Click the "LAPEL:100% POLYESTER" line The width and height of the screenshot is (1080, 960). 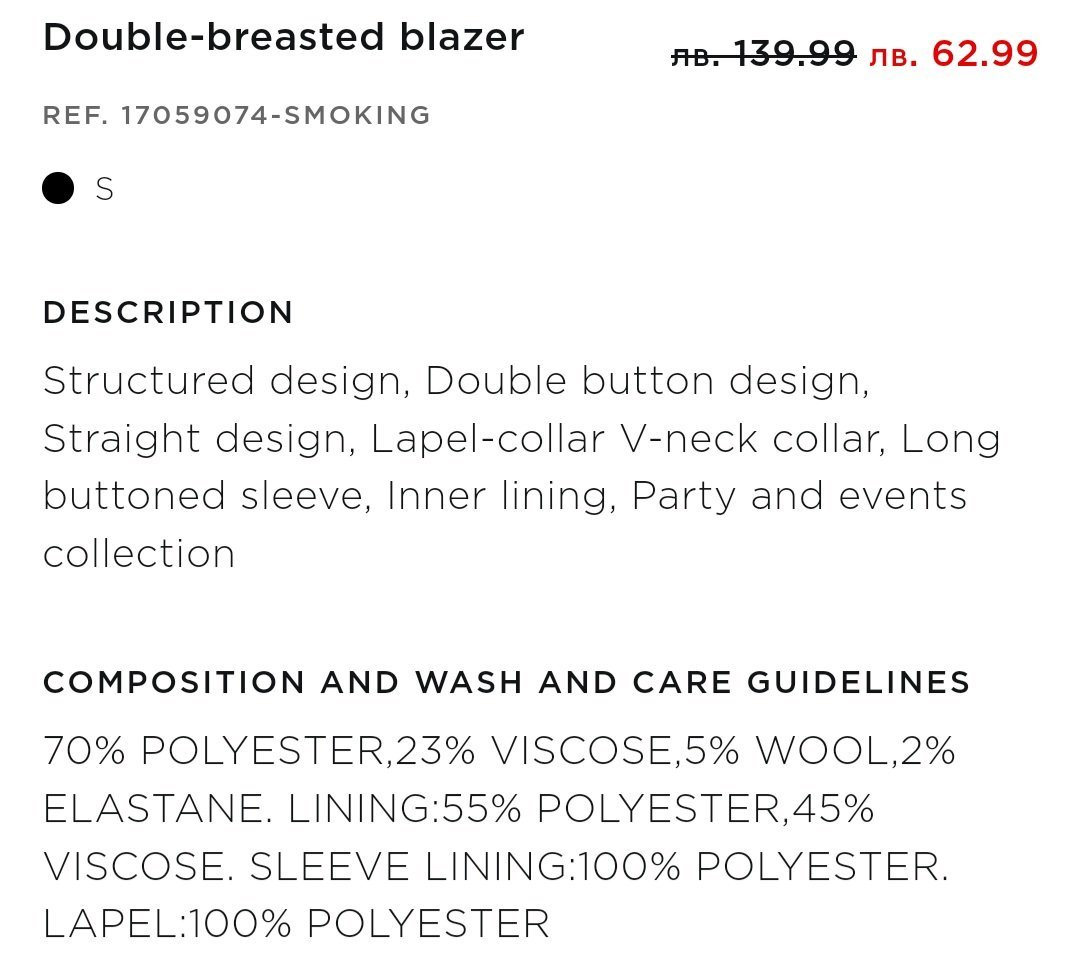click(x=296, y=923)
